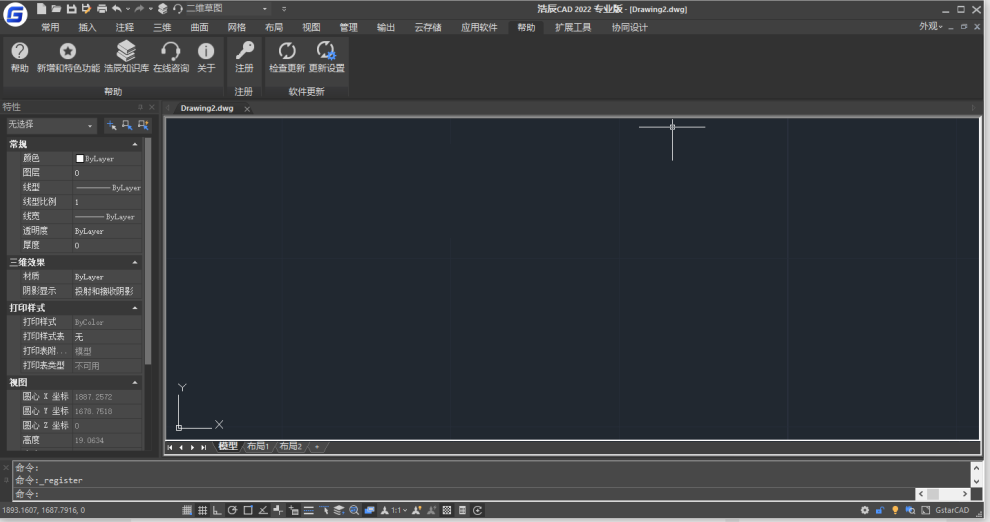Collapse the 三维效果 properties section
Viewport: 990px width, 522px height.
click(134, 263)
